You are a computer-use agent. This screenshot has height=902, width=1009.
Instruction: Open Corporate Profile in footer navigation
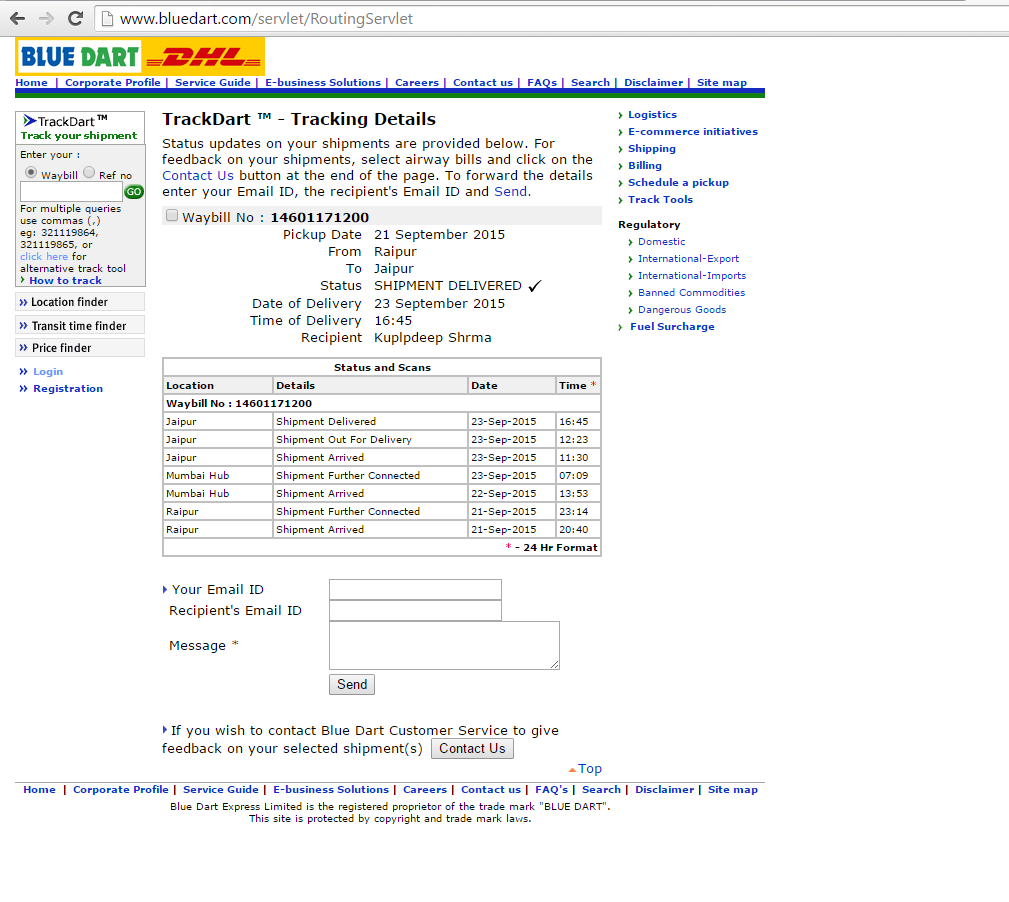tap(120, 789)
